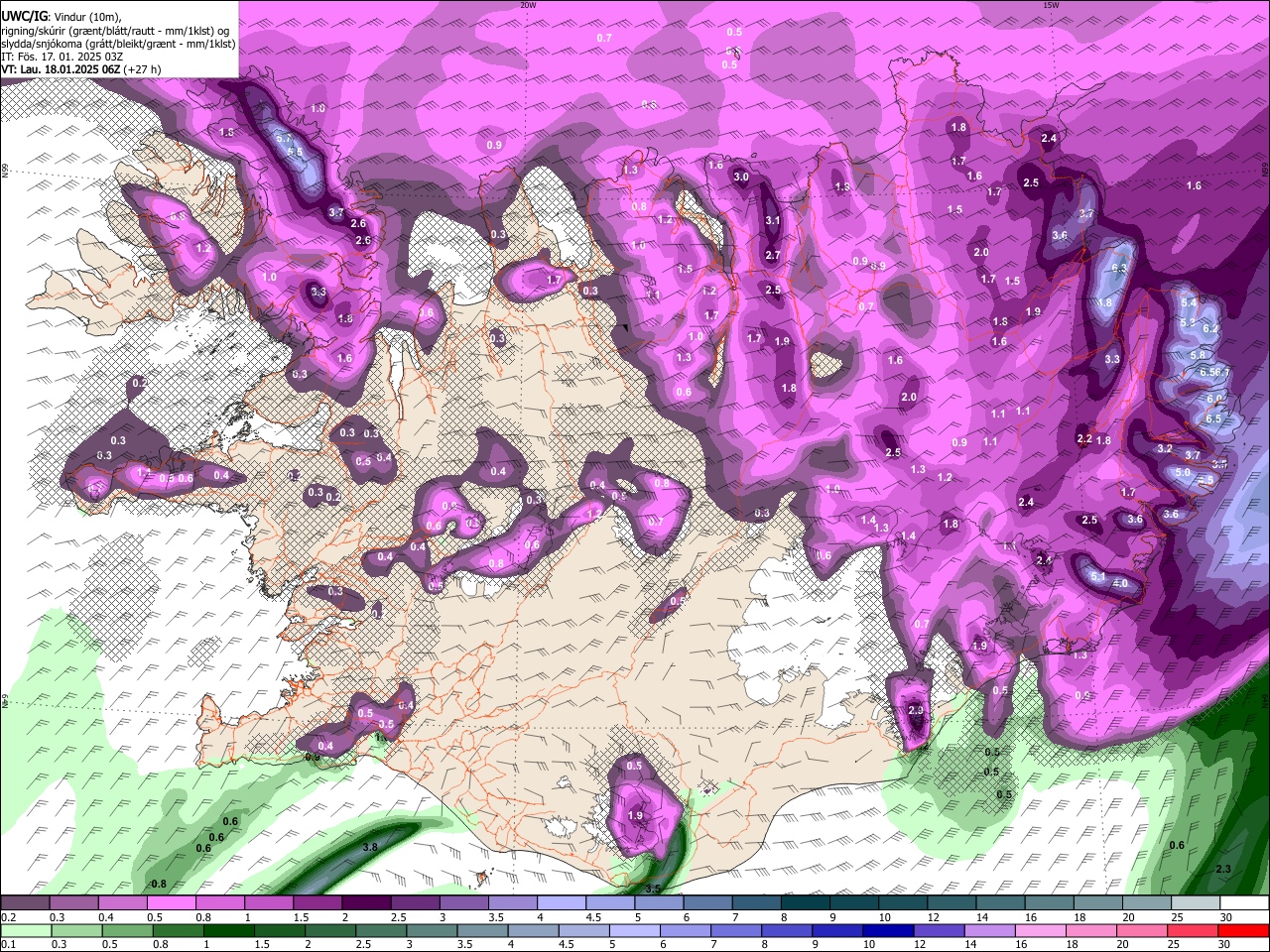
Task: Click the 0.2 label on upper legend scale
Action: click(x=7, y=917)
